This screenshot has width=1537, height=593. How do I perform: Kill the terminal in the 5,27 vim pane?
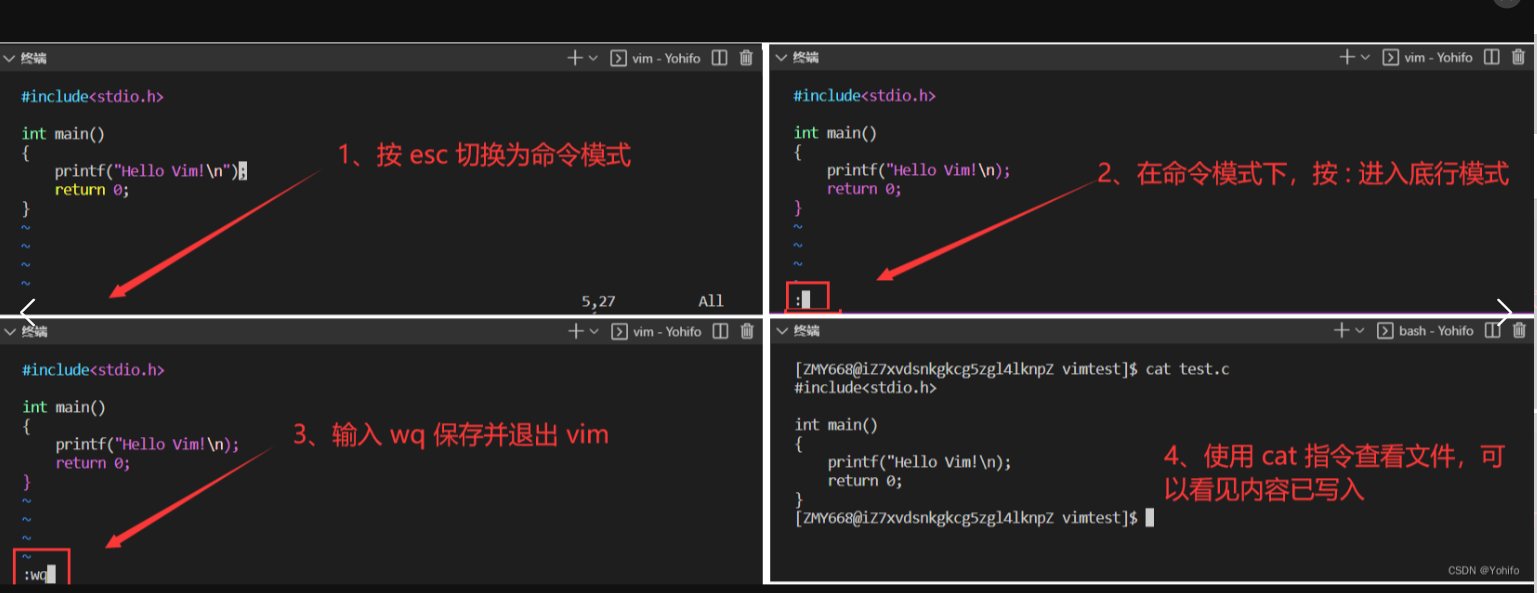point(746,58)
